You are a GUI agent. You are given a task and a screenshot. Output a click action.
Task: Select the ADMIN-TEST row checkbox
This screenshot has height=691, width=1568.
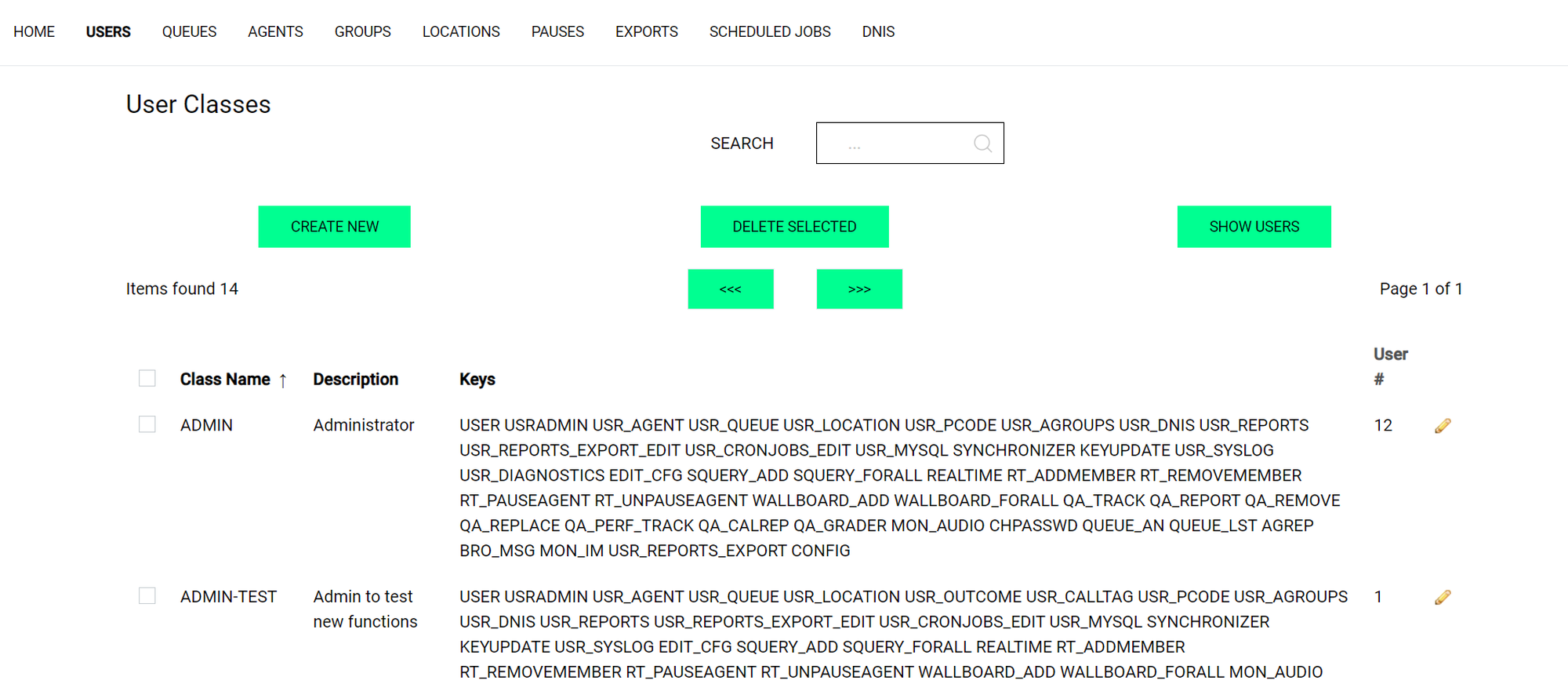(x=147, y=596)
